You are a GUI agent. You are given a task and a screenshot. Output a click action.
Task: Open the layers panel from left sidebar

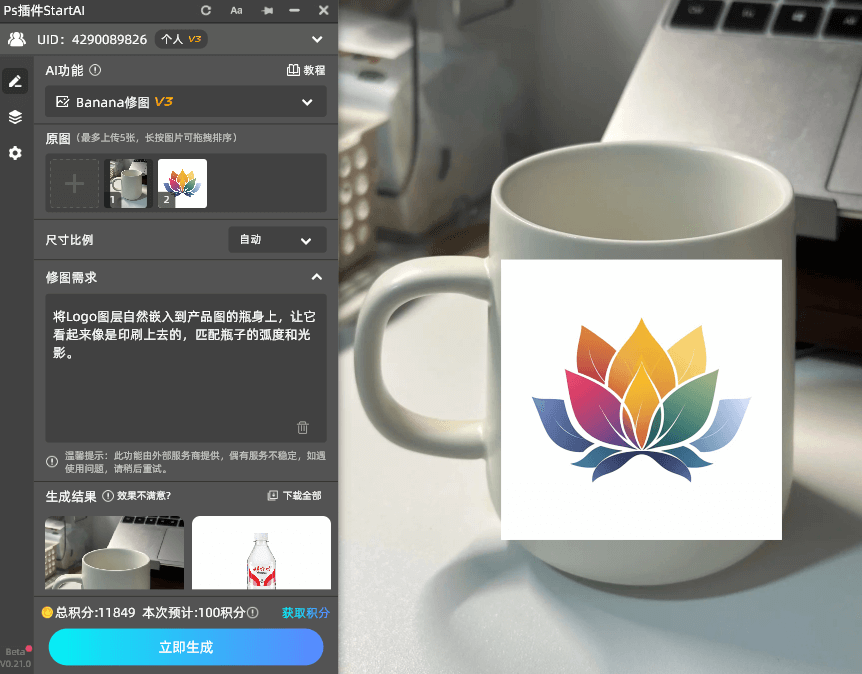14,116
